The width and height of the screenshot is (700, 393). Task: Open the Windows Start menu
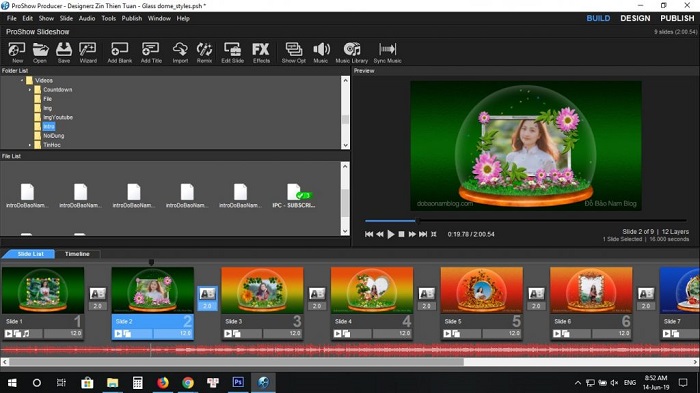coord(12,382)
